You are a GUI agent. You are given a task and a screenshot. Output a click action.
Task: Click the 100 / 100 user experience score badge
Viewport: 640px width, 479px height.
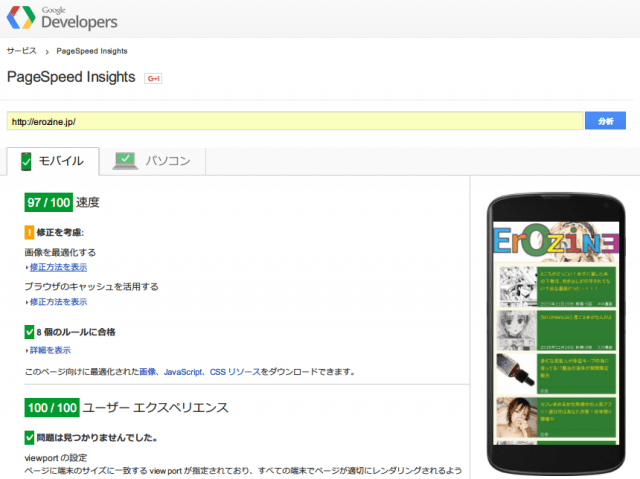click(x=52, y=408)
